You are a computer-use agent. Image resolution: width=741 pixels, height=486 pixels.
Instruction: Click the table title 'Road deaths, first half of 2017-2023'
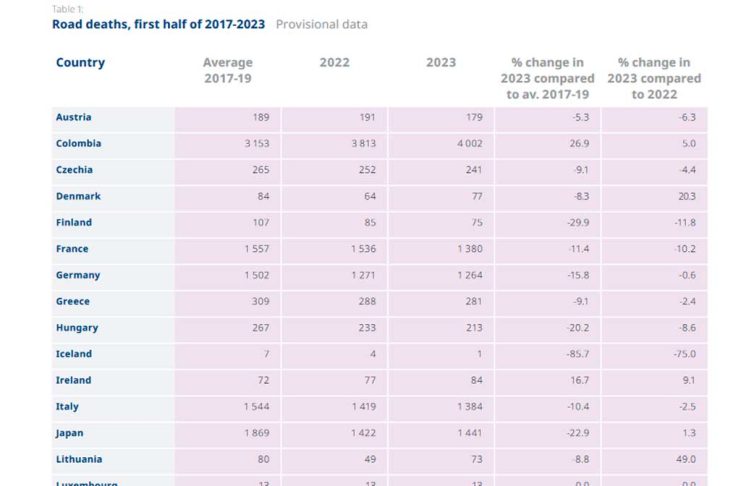[159, 24]
